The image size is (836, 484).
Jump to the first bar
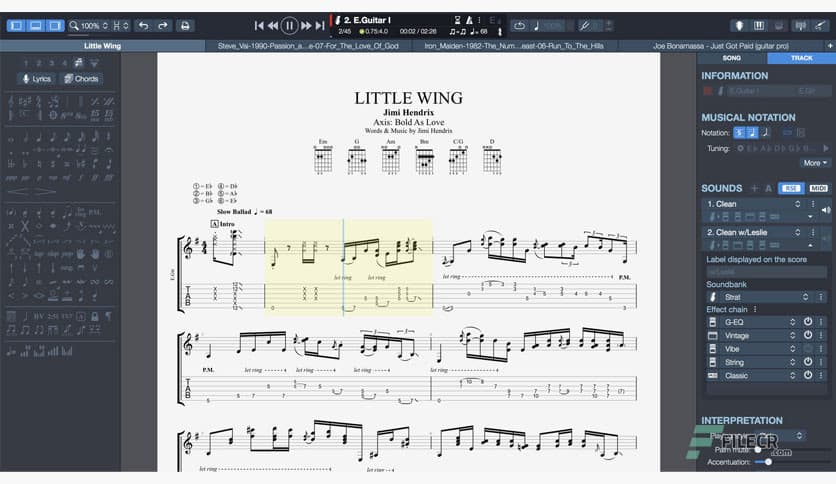[x=259, y=25]
